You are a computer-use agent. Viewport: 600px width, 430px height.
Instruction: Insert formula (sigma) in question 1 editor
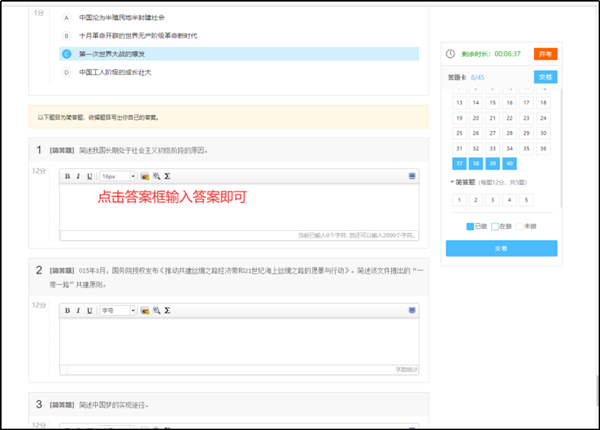pos(167,176)
